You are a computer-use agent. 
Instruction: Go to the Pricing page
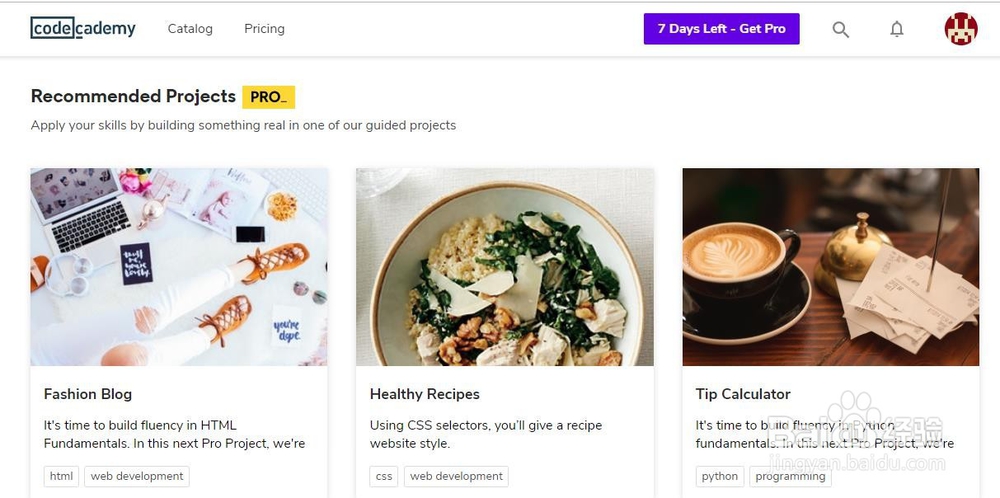point(264,29)
